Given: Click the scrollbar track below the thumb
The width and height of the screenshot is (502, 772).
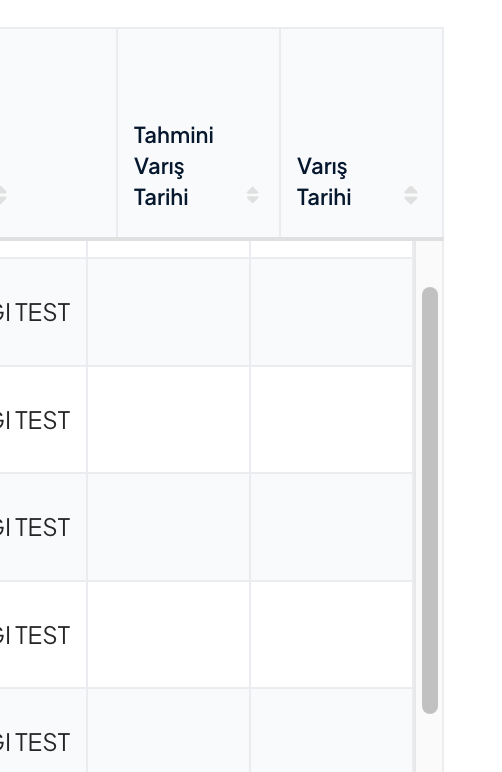Looking at the screenshot, I should (430, 743).
